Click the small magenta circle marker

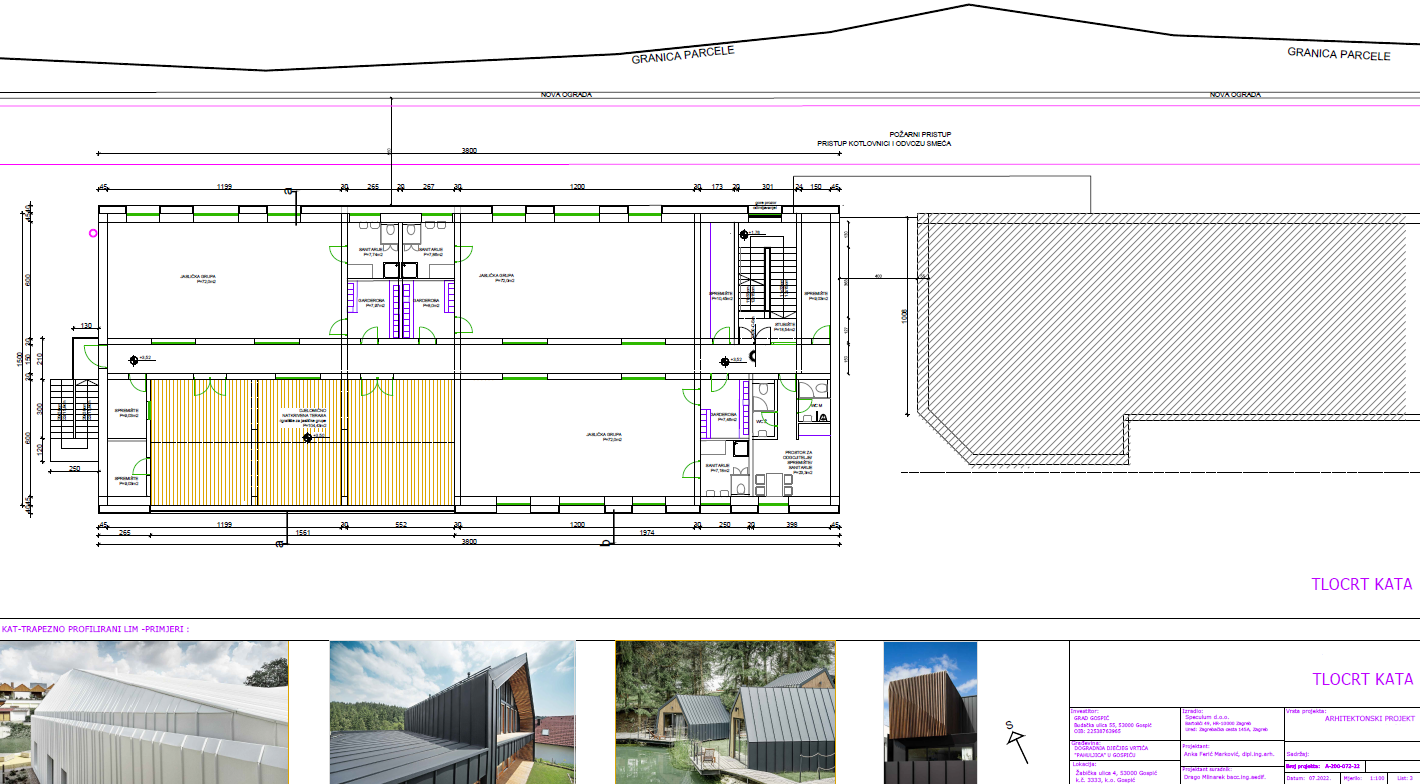click(93, 232)
